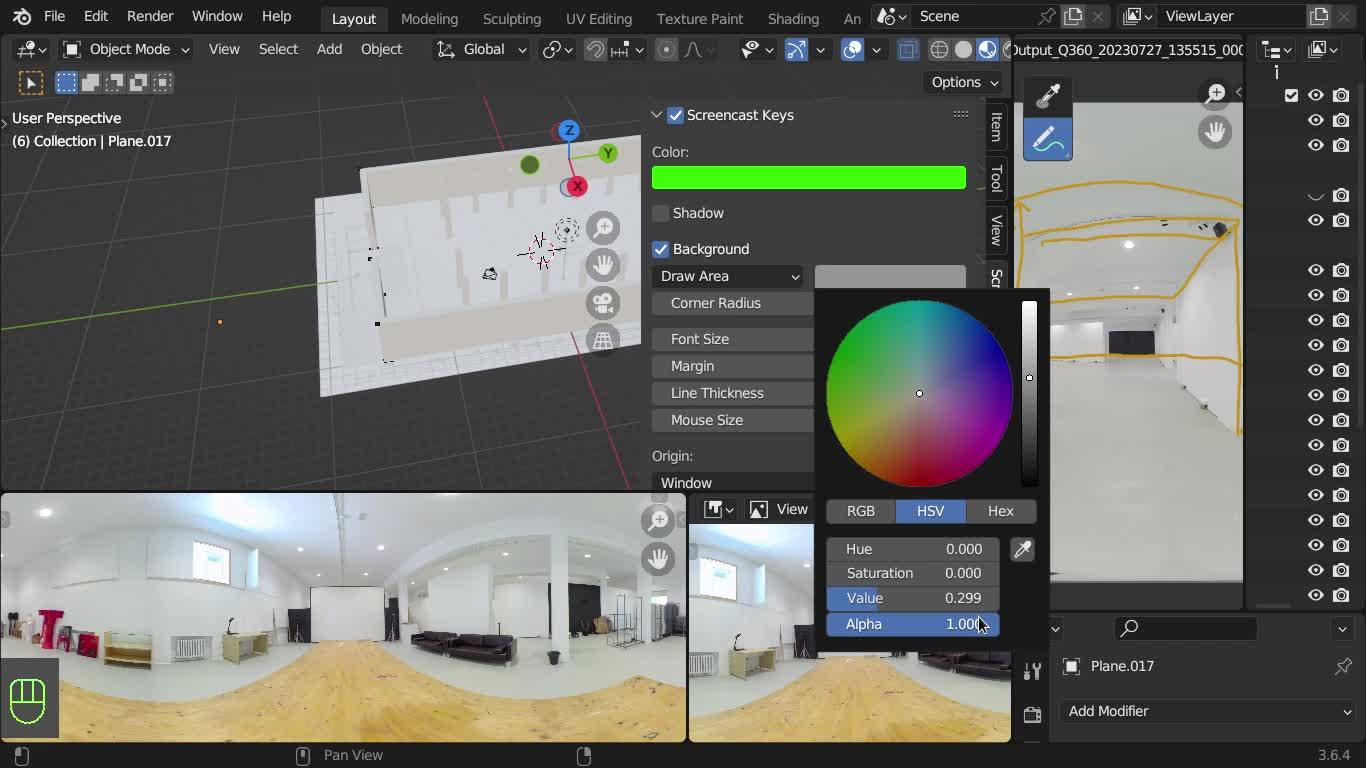
Task: Click the eyedropper icon in color picker
Action: (1022, 550)
